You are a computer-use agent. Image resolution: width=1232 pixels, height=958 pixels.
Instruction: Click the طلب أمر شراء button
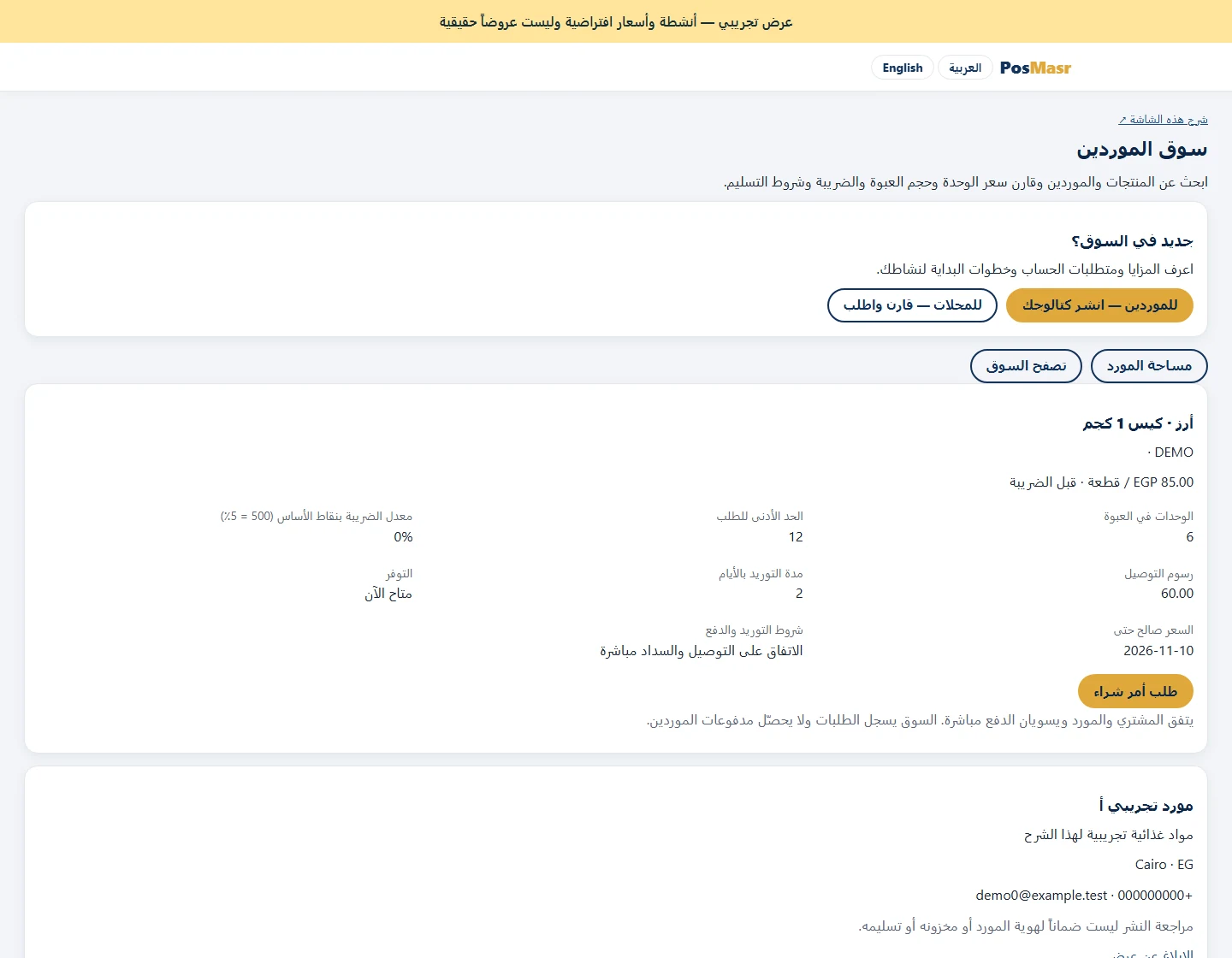click(1135, 691)
